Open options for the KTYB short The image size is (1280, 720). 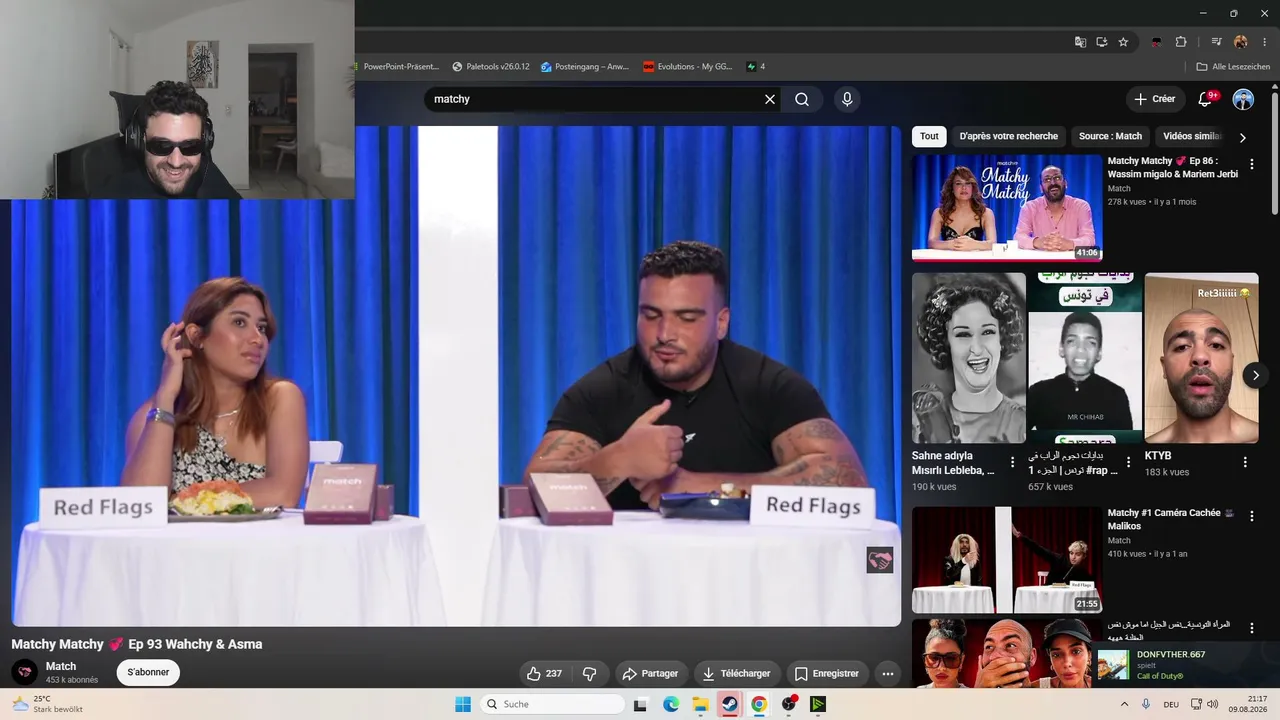pos(1245,463)
